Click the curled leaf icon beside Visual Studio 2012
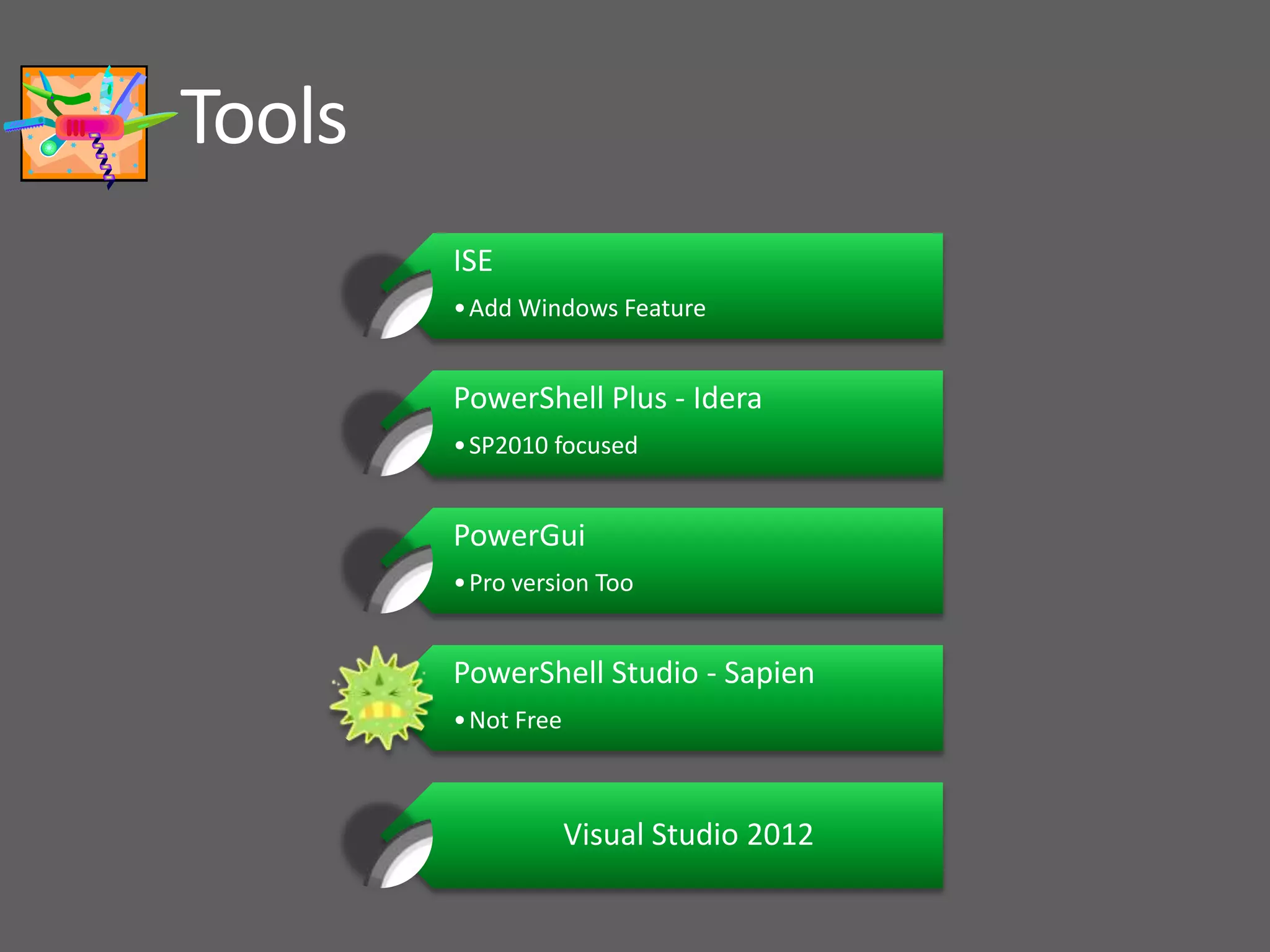This screenshot has height=952, width=1270. [387, 845]
